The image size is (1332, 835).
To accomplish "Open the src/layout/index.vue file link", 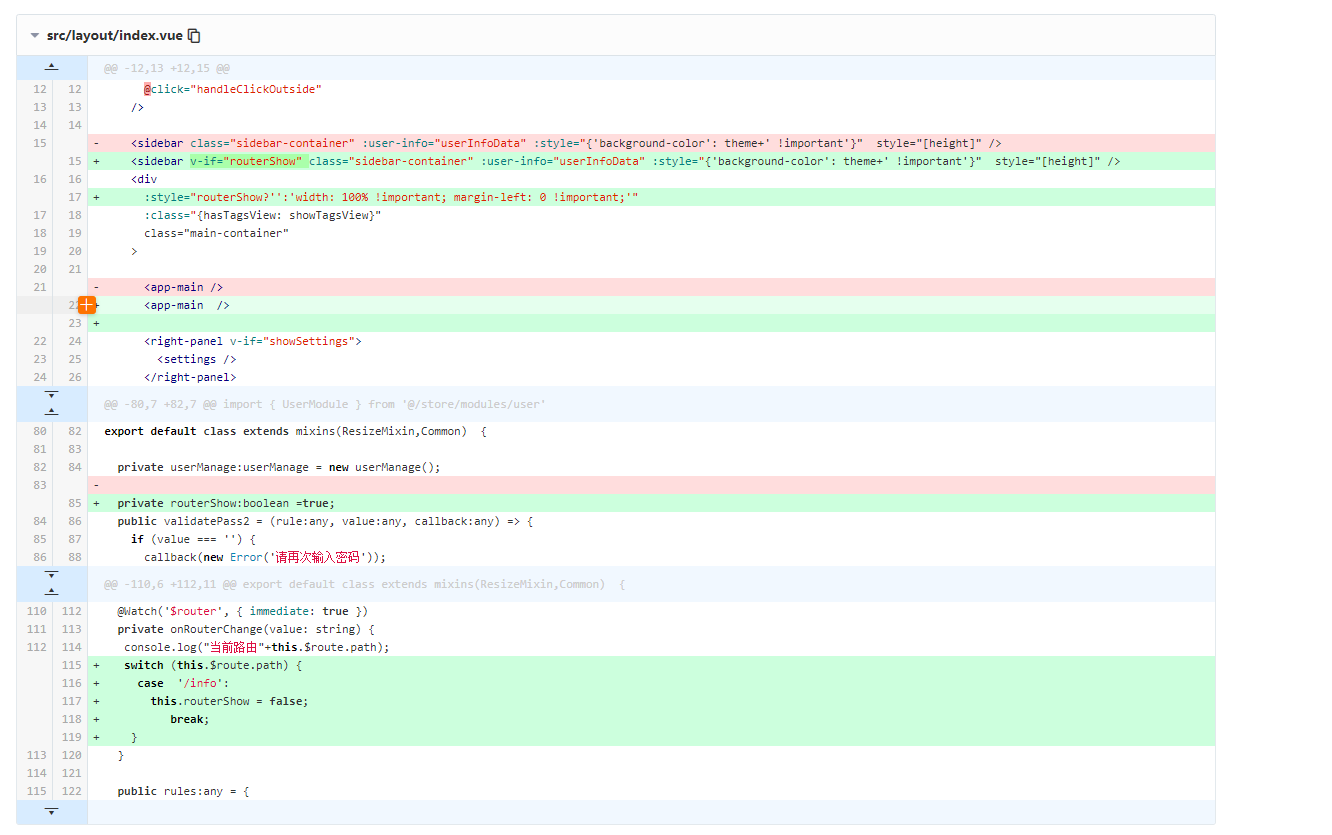I will tap(114, 36).
